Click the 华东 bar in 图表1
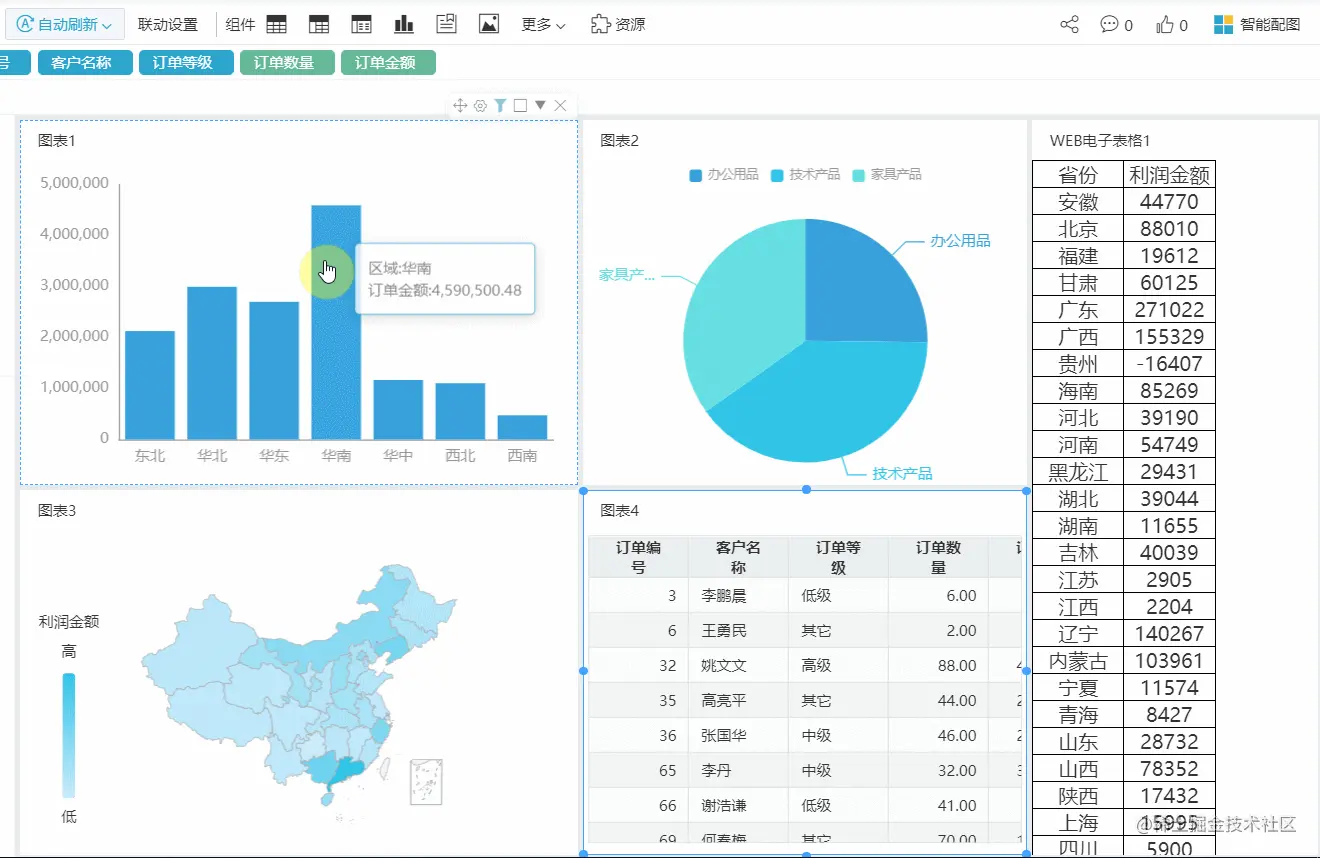 pos(274,370)
